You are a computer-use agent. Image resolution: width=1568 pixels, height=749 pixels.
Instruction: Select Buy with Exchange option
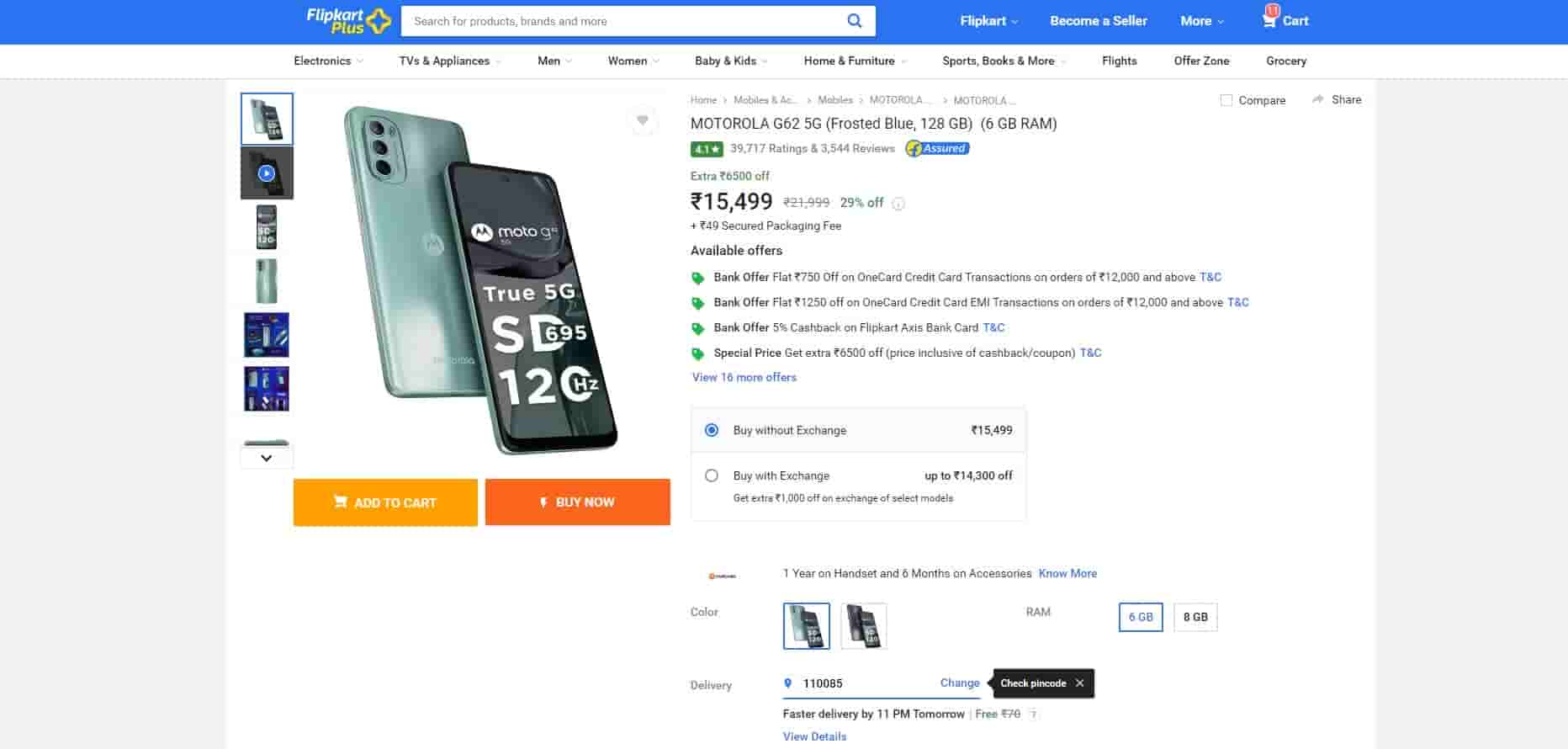[712, 475]
